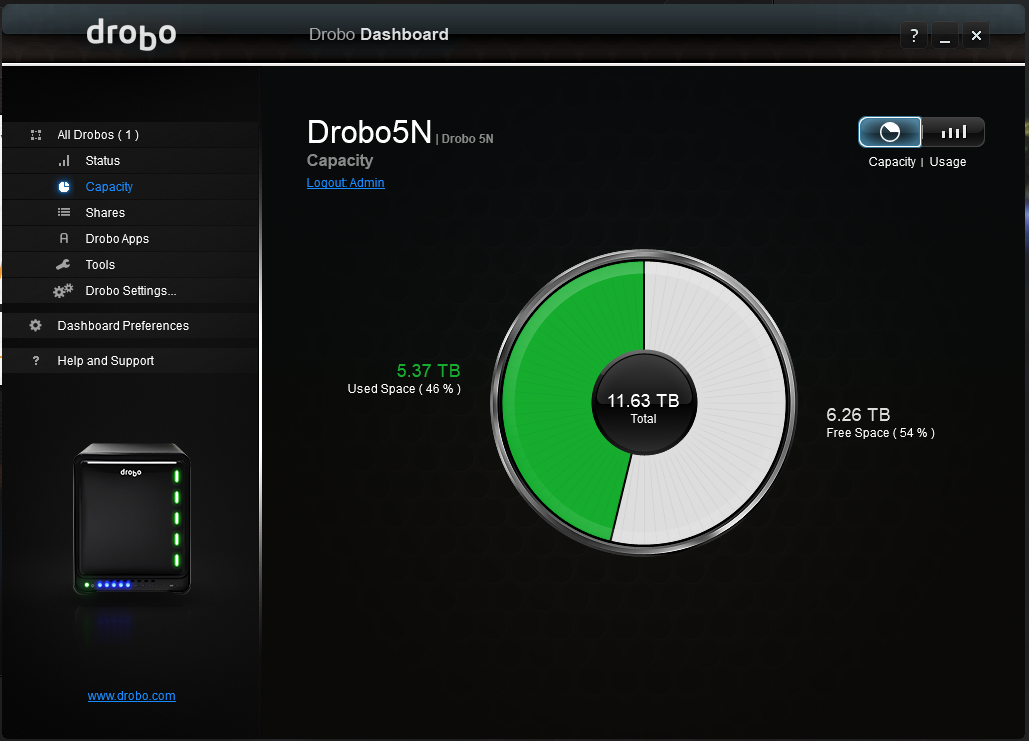The height and width of the screenshot is (741, 1029).
Task: Switch to the Usage bar view toggle
Action: (x=953, y=133)
